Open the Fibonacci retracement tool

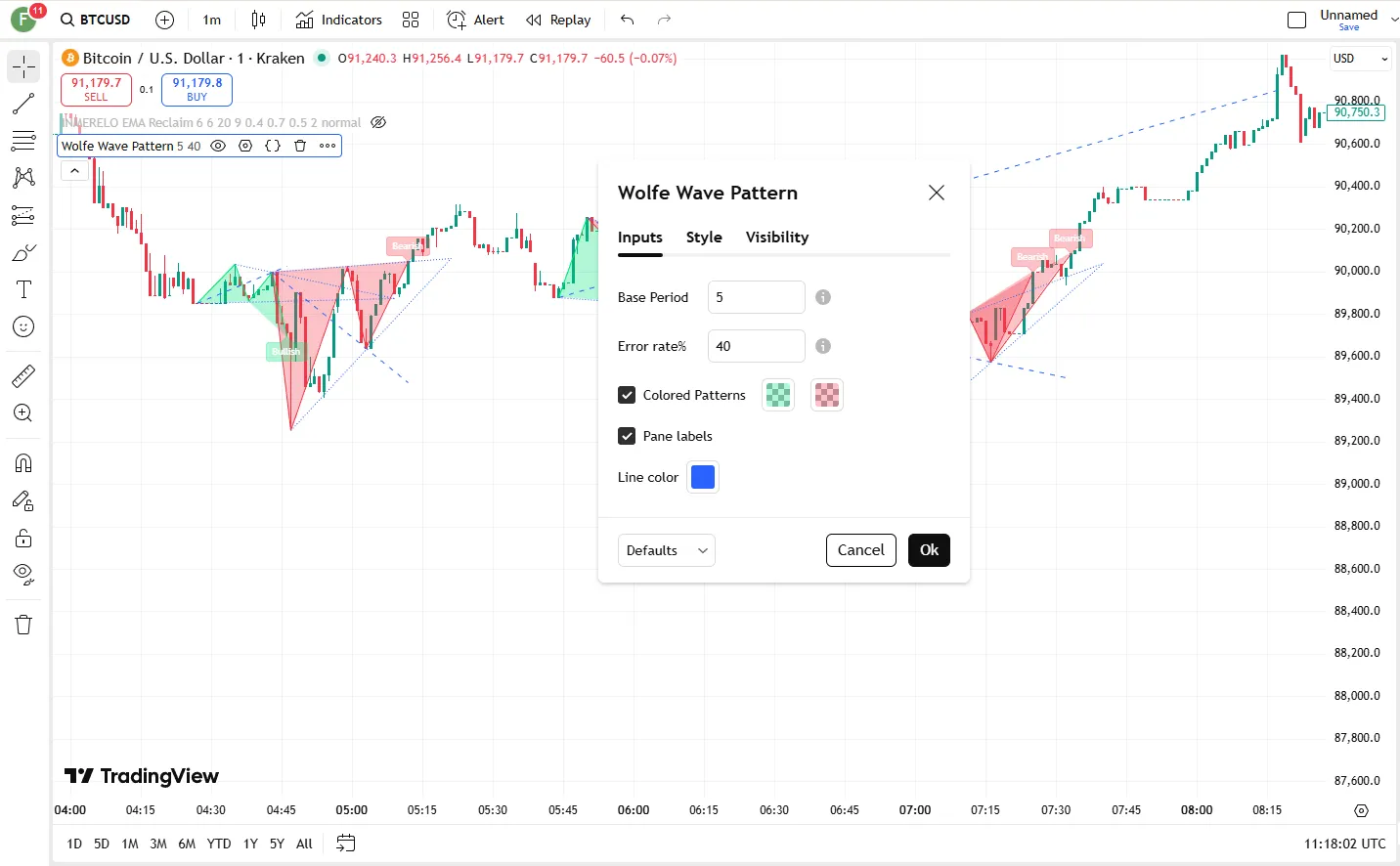tap(23, 141)
